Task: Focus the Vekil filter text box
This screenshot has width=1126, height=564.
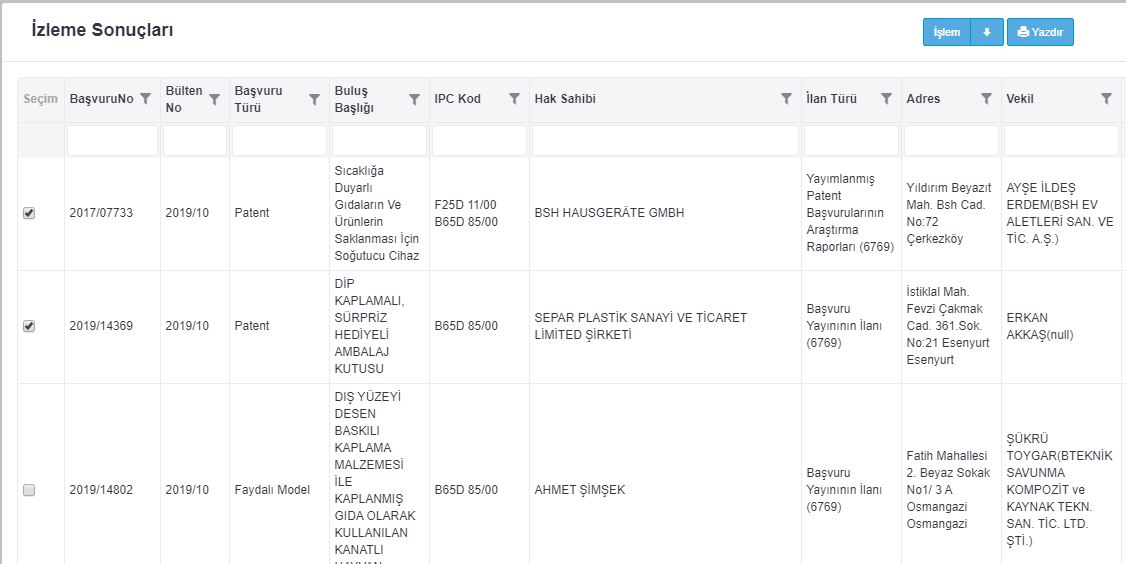Action: [x=1061, y=141]
